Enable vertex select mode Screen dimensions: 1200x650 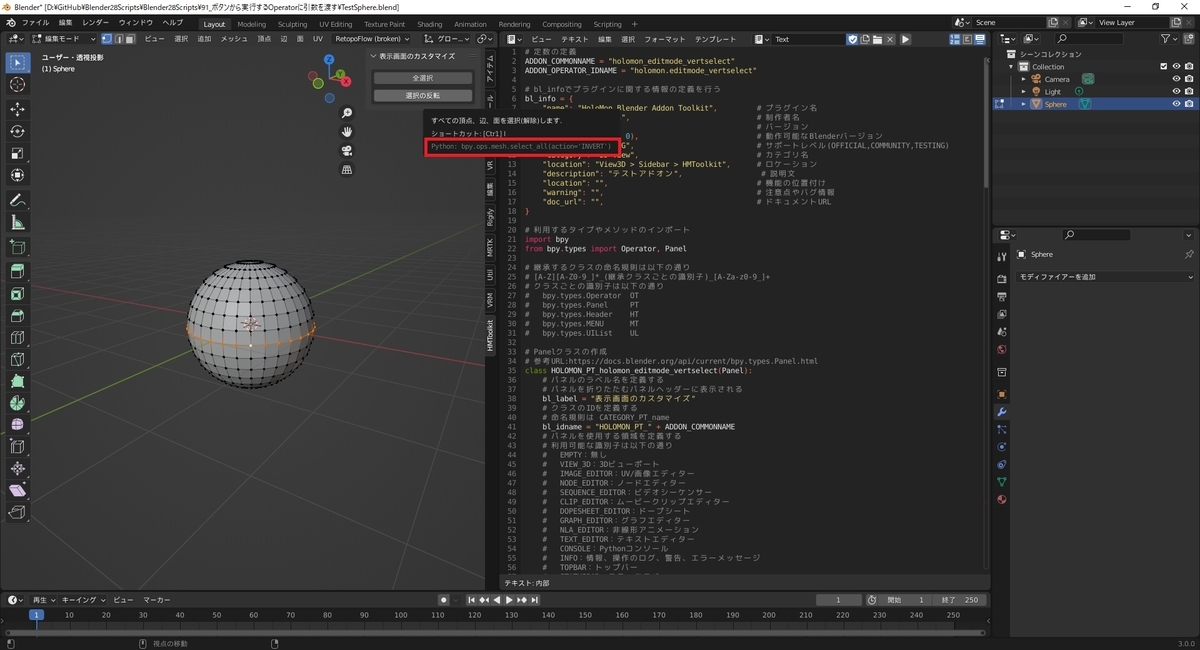107,39
